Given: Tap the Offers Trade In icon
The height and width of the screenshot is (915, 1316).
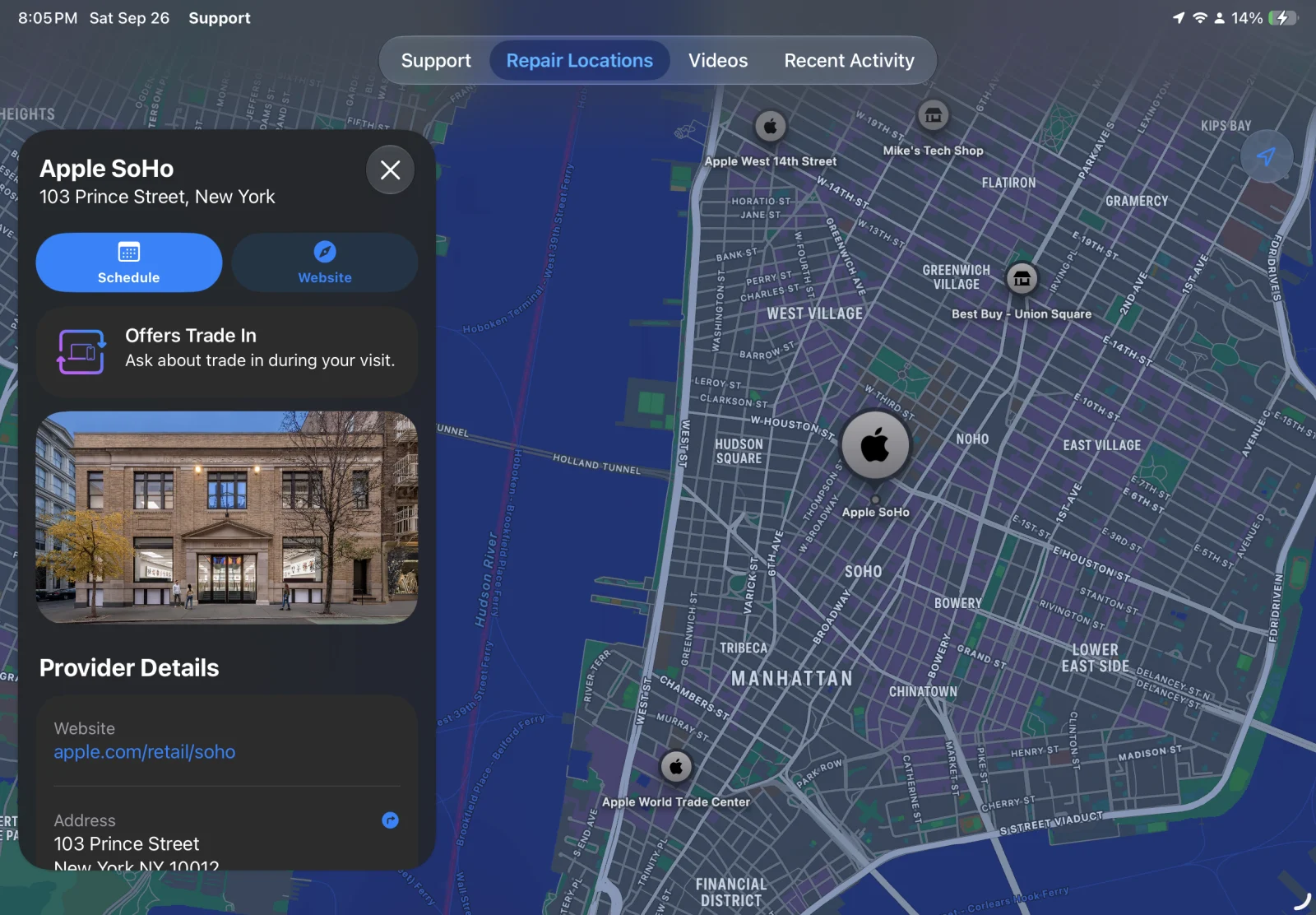Looking at the screenshot, I should pos(81,352).
